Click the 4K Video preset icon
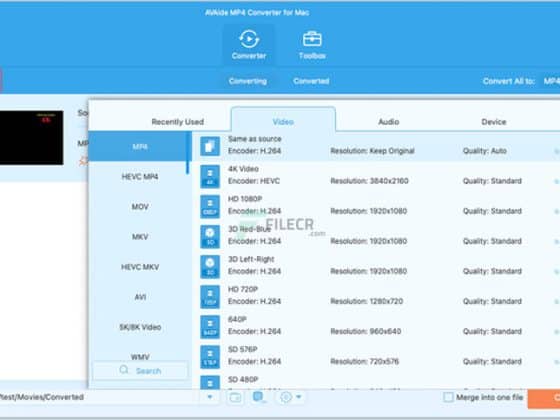 click(x=210, y=176)
